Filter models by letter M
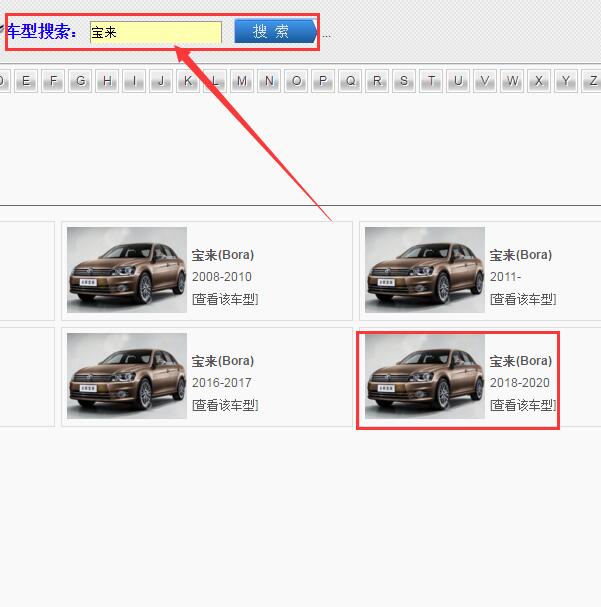Viewport: 601px width, 607px height. [x=242, y=81]
